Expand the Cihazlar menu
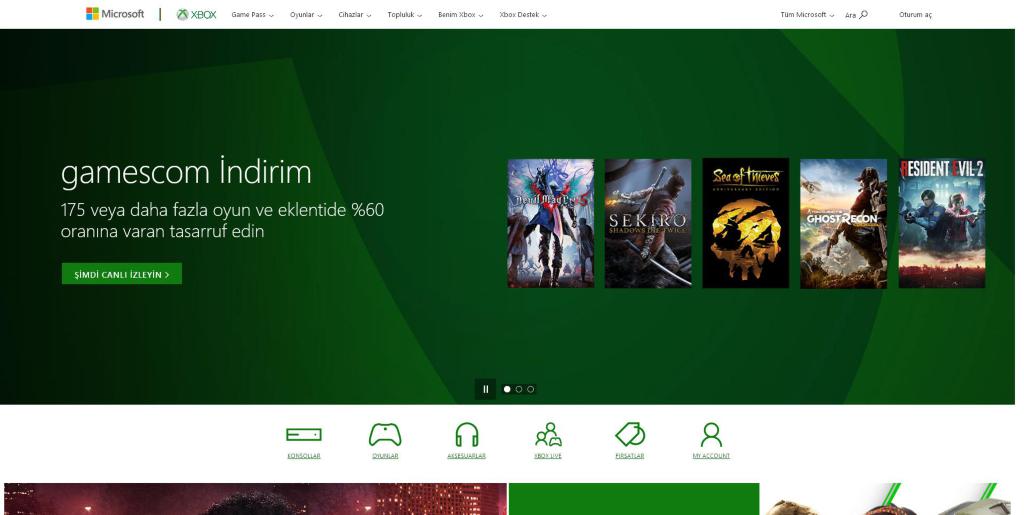The image size is (1024, 515). pos(355,14)
